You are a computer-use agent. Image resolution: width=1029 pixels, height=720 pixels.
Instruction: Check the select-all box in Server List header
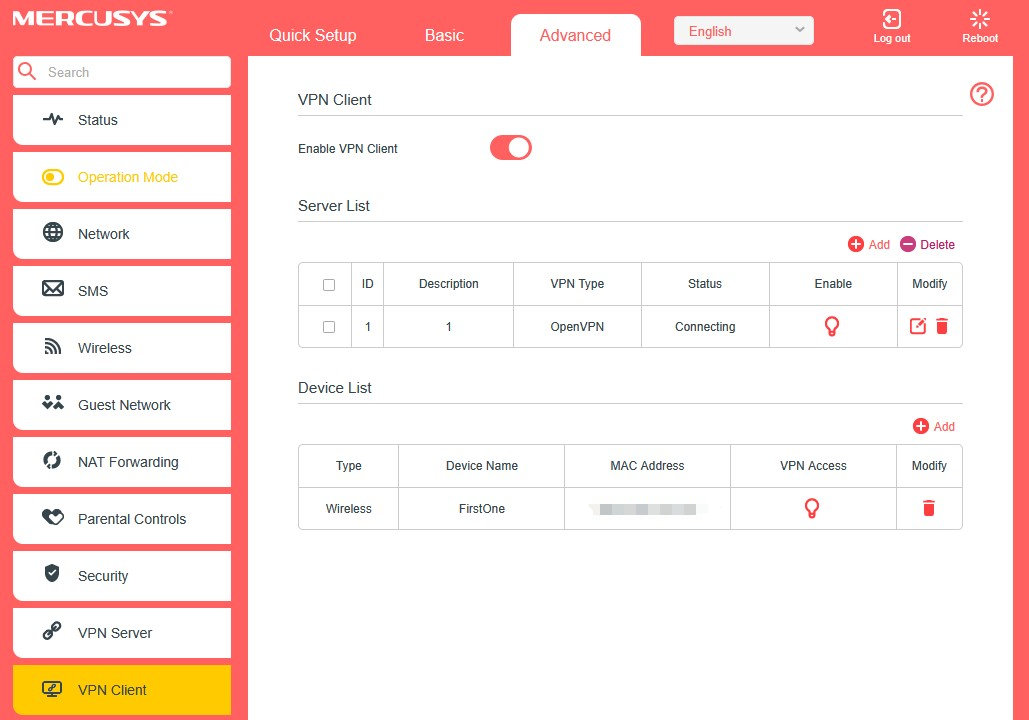[329, 285]
